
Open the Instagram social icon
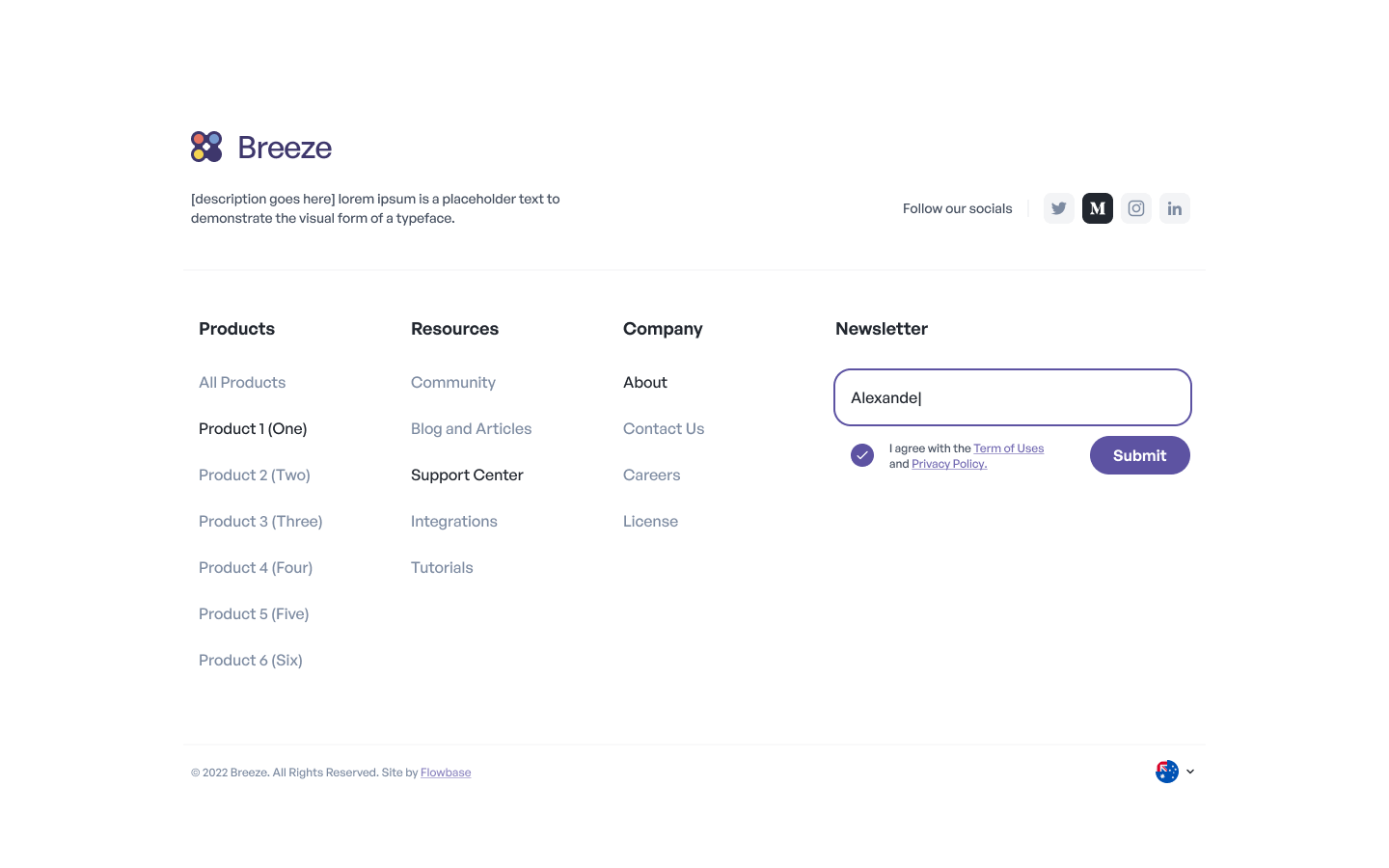click(1135, 208)
